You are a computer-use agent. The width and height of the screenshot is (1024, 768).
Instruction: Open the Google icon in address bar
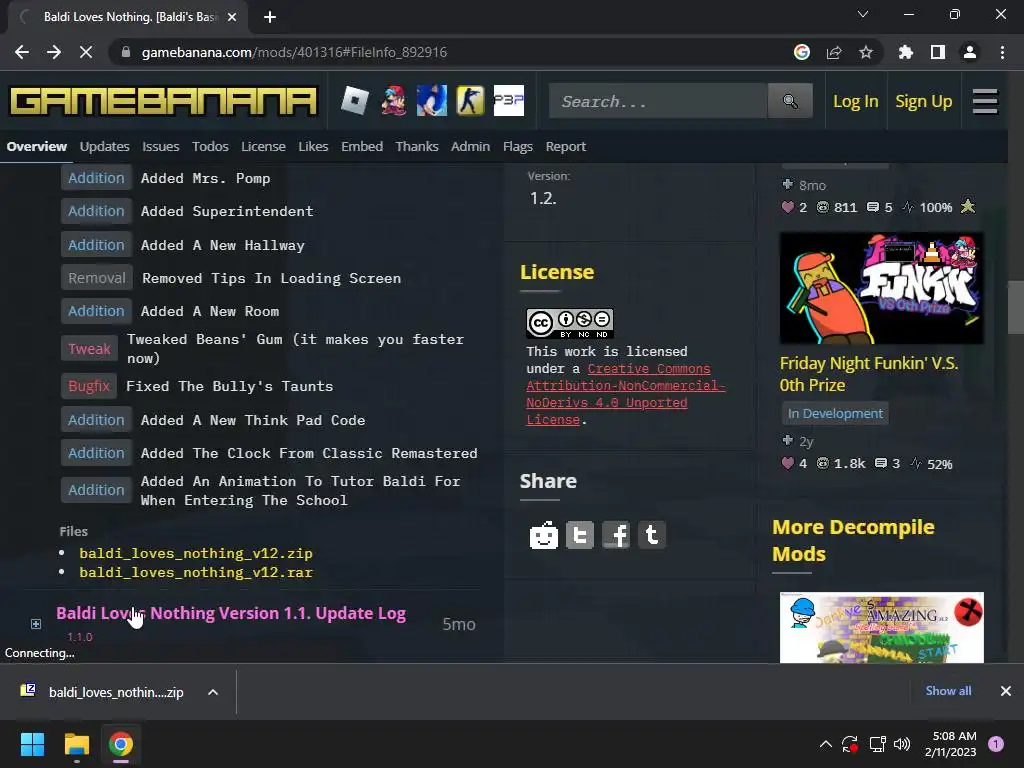click(802, 52)
